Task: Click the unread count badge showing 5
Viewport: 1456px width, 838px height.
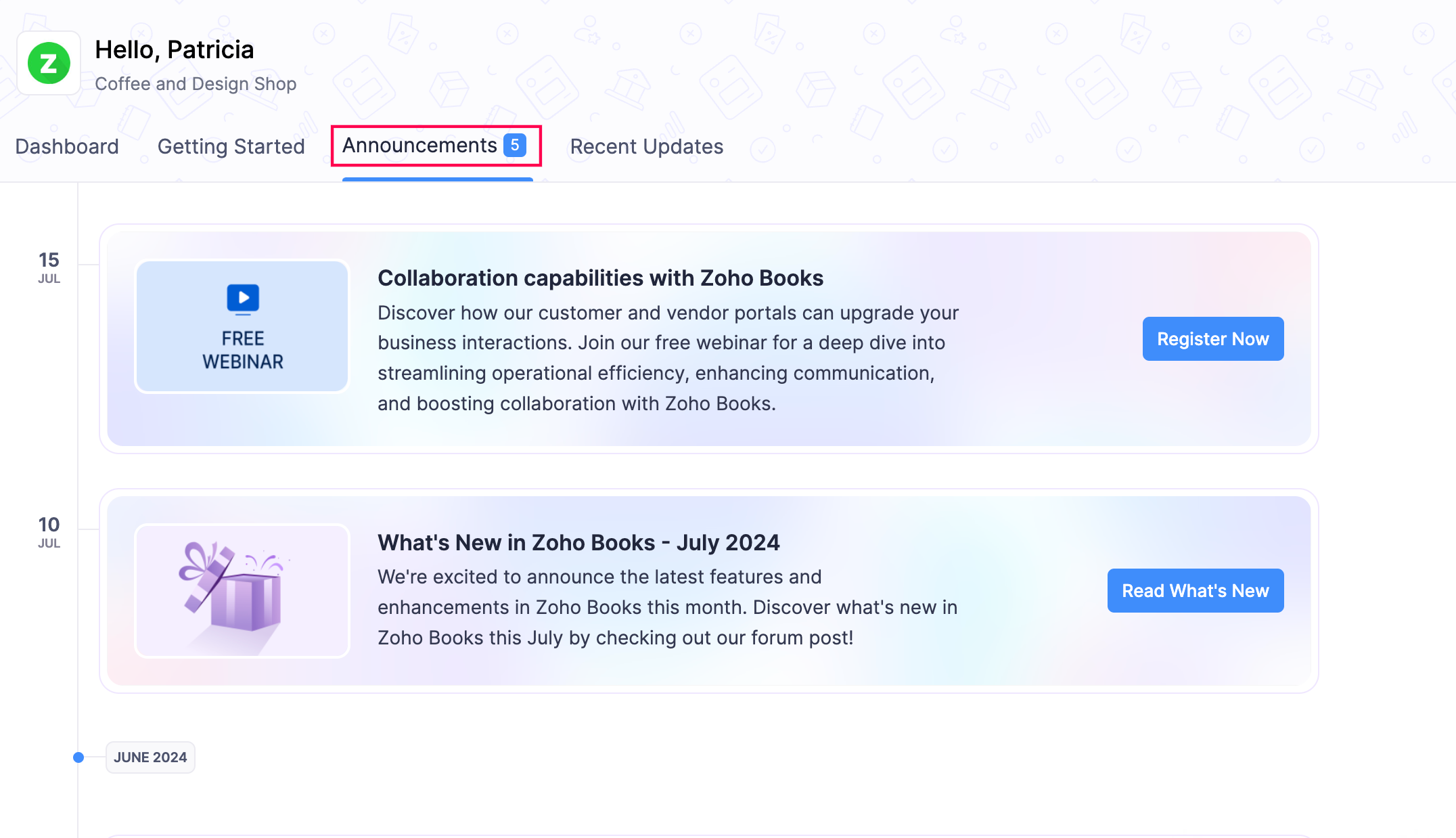Action: [516, 144]
